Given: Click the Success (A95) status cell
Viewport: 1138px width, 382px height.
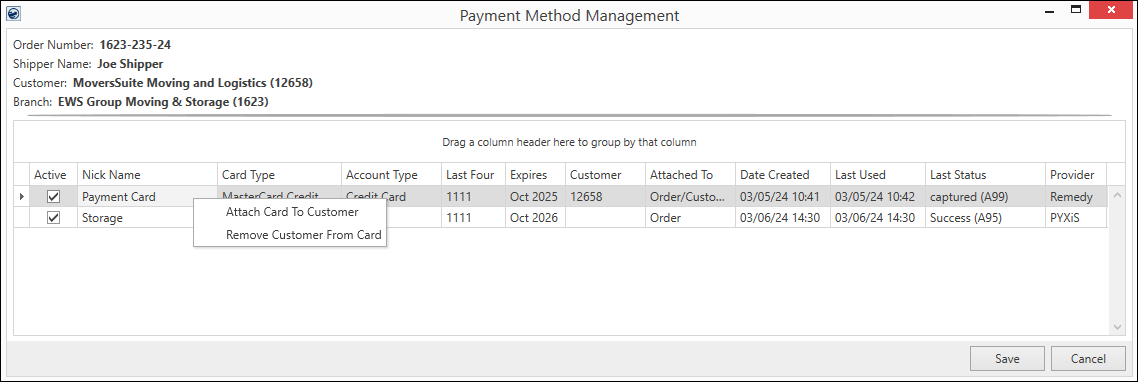Looking at the screenshot, I should [985, 218].
